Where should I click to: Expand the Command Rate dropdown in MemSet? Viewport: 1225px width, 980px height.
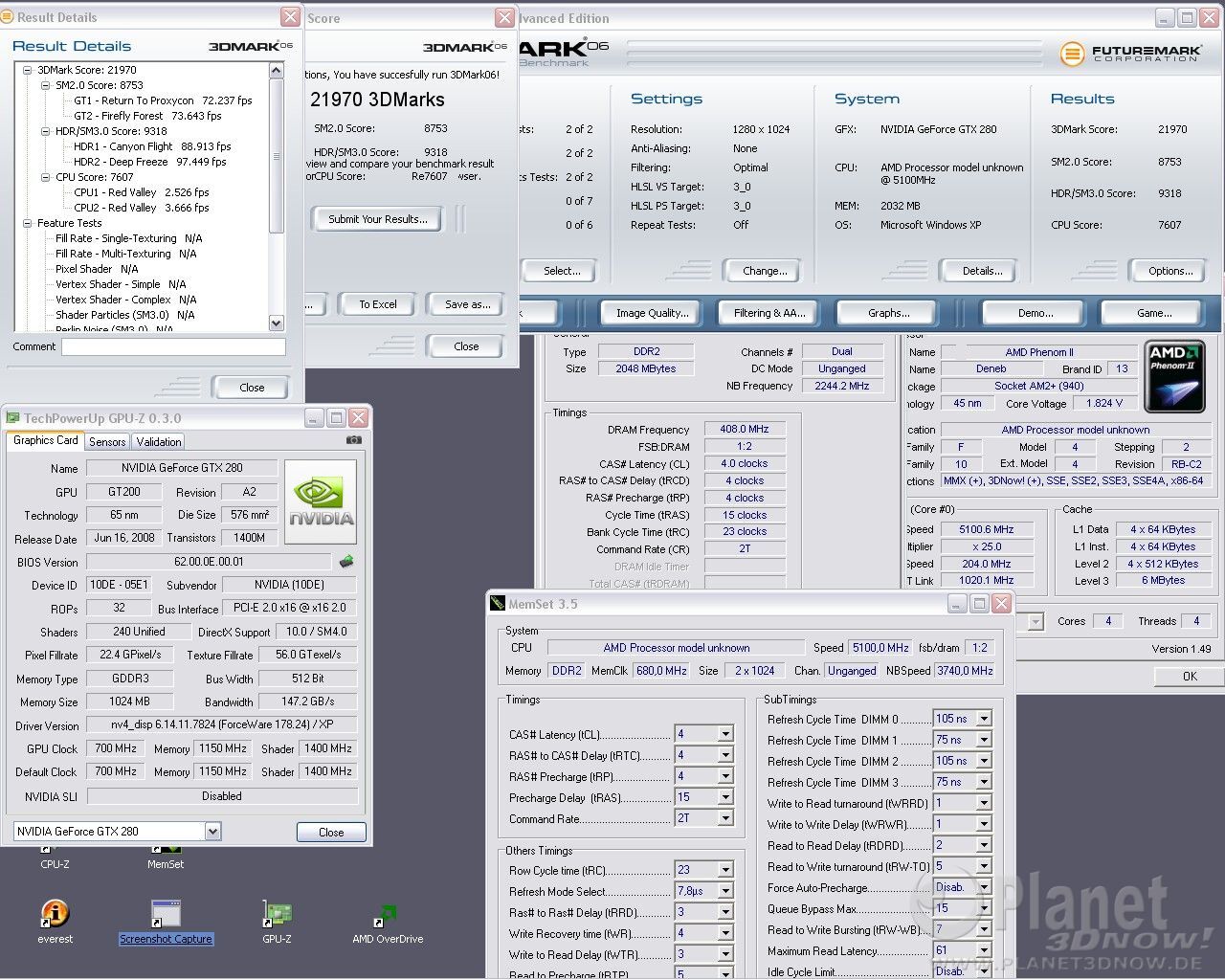click(725, 818)
